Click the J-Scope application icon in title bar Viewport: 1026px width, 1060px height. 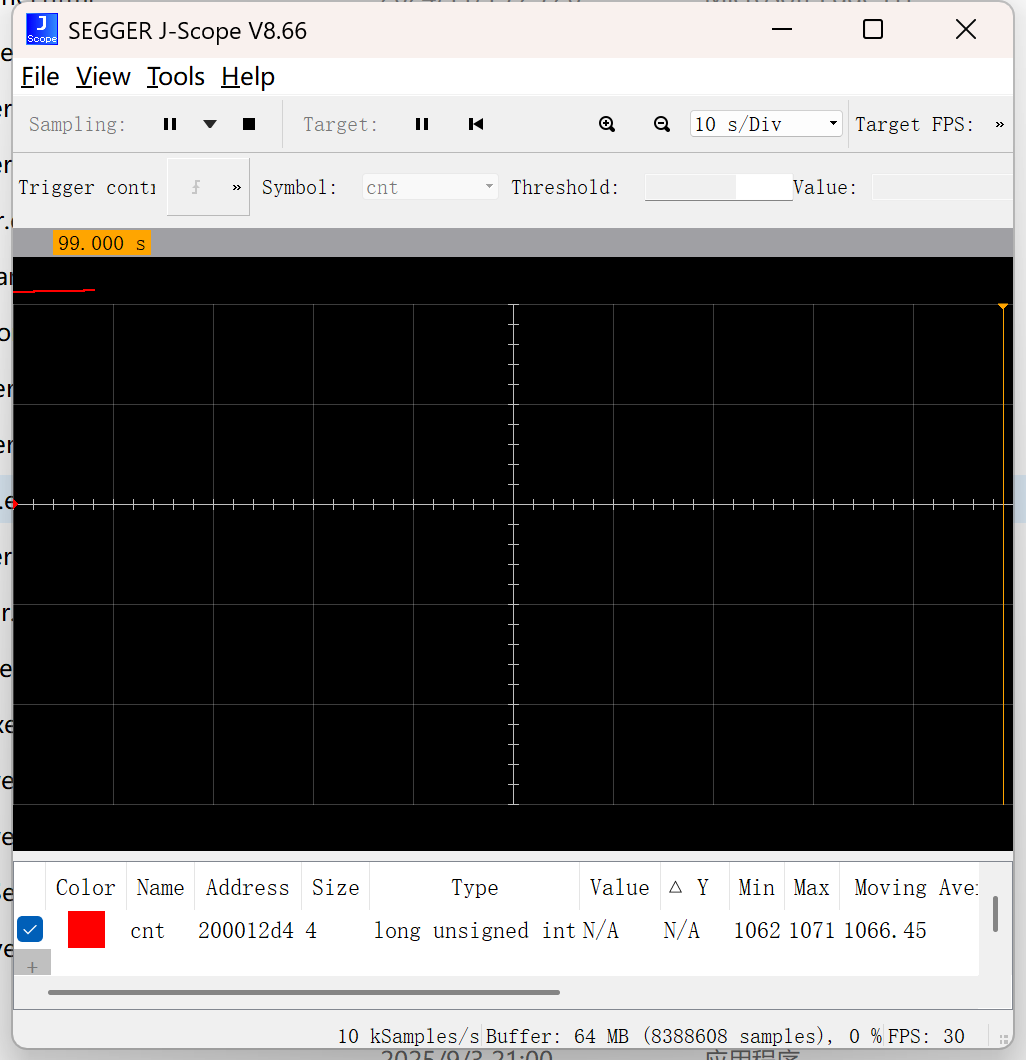click(x=42, y=30)
